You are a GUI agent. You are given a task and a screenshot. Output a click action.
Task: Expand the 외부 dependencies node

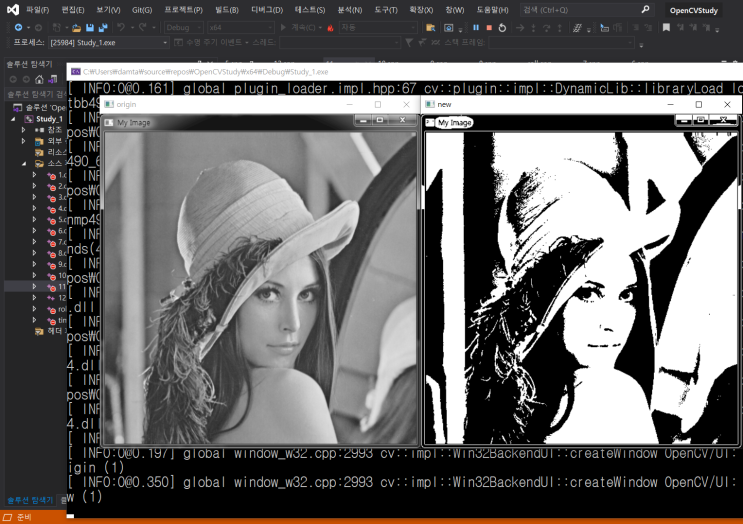click(x=23, y=141)
